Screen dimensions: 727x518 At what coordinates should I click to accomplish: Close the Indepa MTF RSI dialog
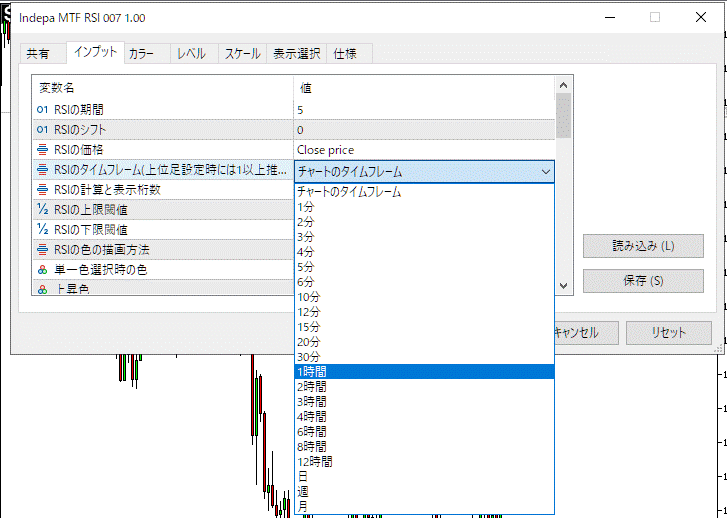pos(701,18)
